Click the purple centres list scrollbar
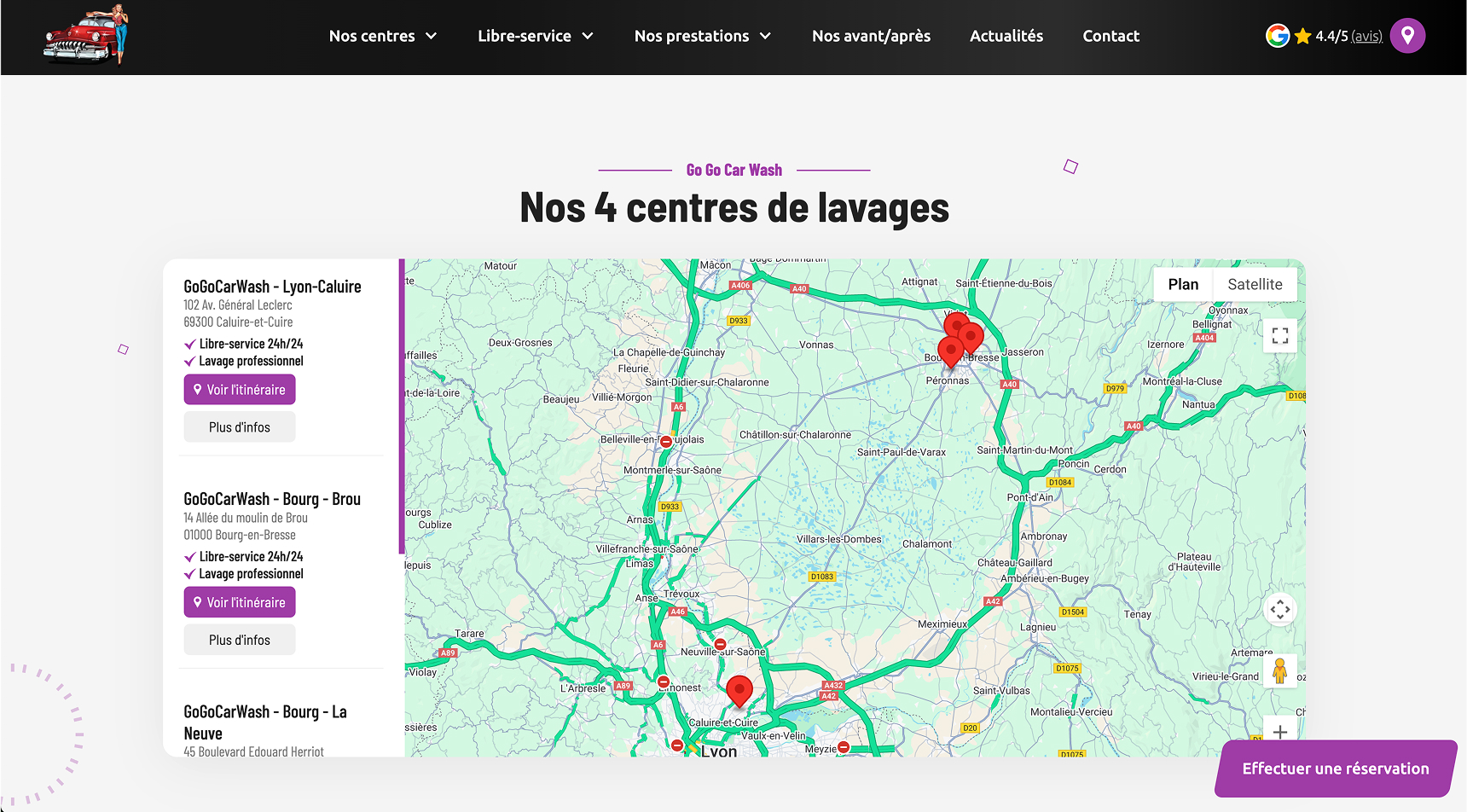The width and height of the screenshot is (1467, 812). 402,407
